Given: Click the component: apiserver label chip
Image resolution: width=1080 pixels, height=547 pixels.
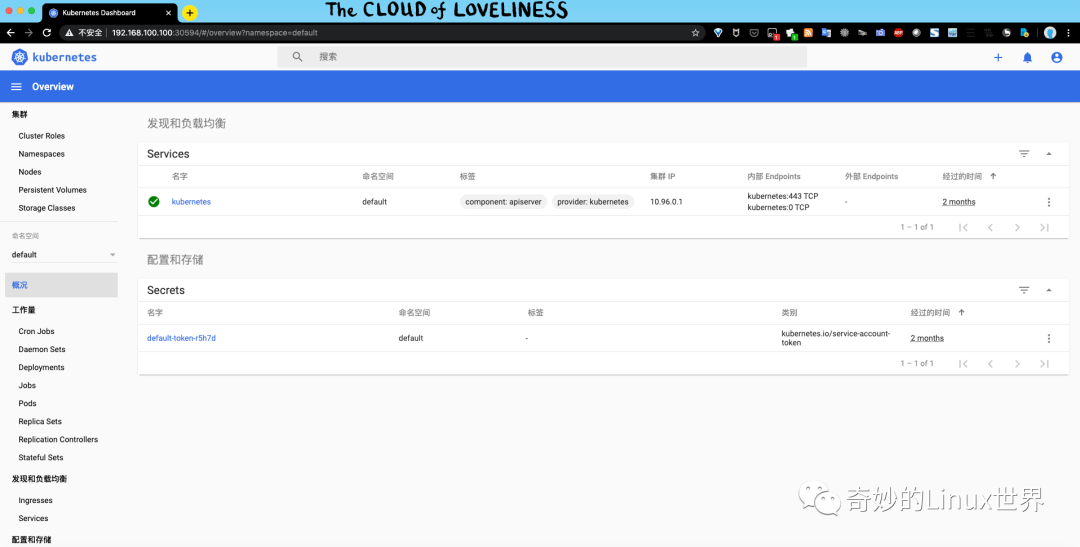Looking at the screenshot, I should 503,202.
